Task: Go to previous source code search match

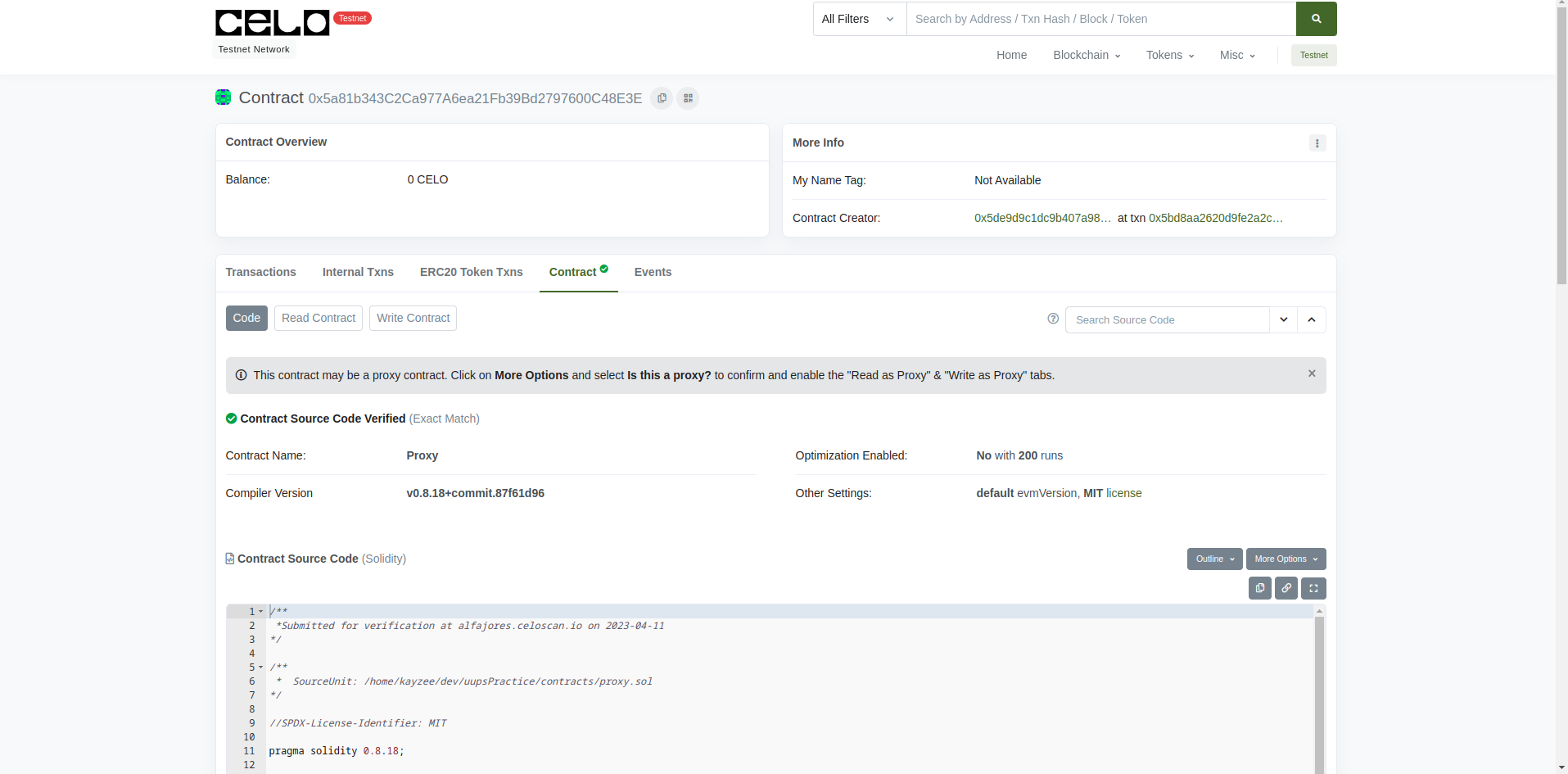Action: click(x=1312, y=319)
